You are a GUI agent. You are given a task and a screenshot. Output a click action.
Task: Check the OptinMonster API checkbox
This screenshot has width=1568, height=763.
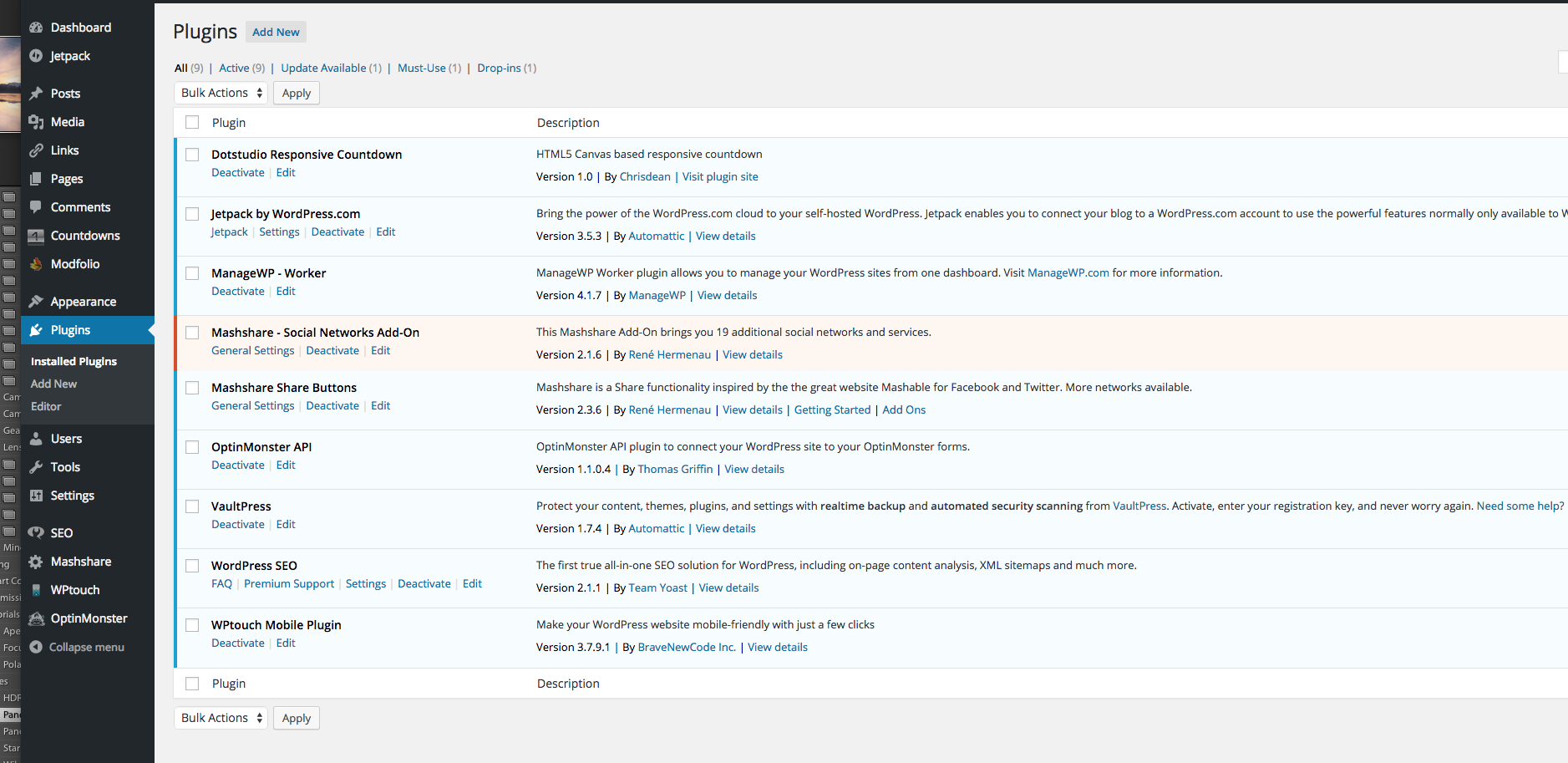click(192, 447)
